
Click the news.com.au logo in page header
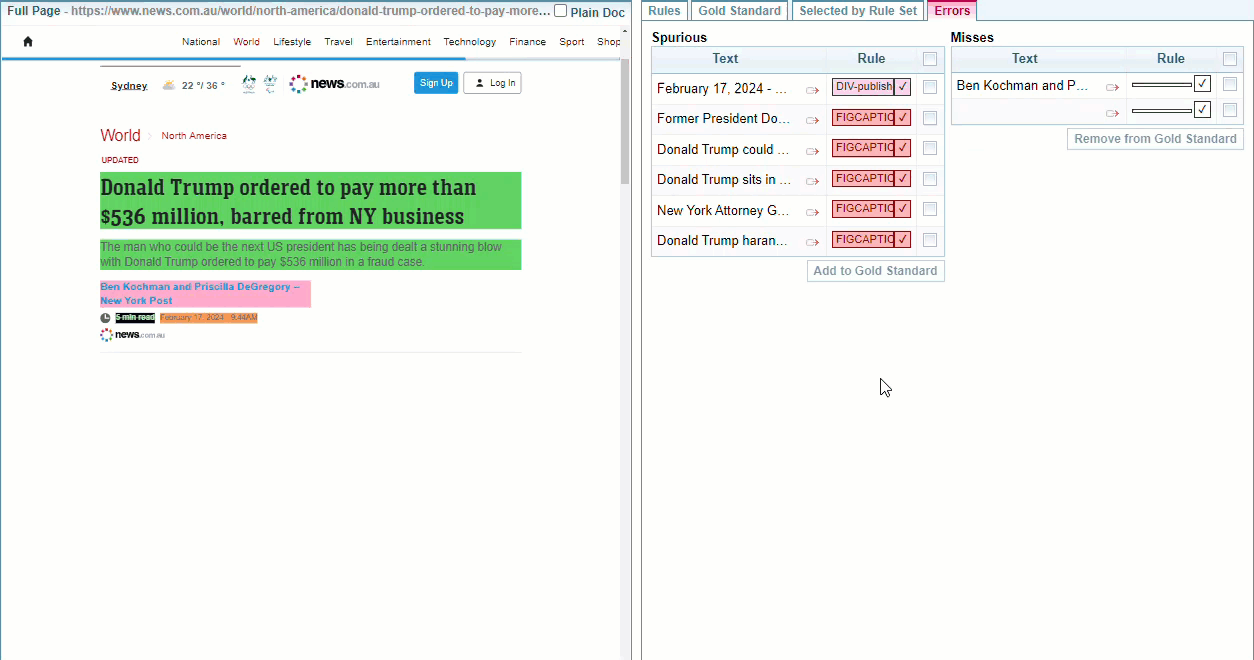(x=335, y=84)
